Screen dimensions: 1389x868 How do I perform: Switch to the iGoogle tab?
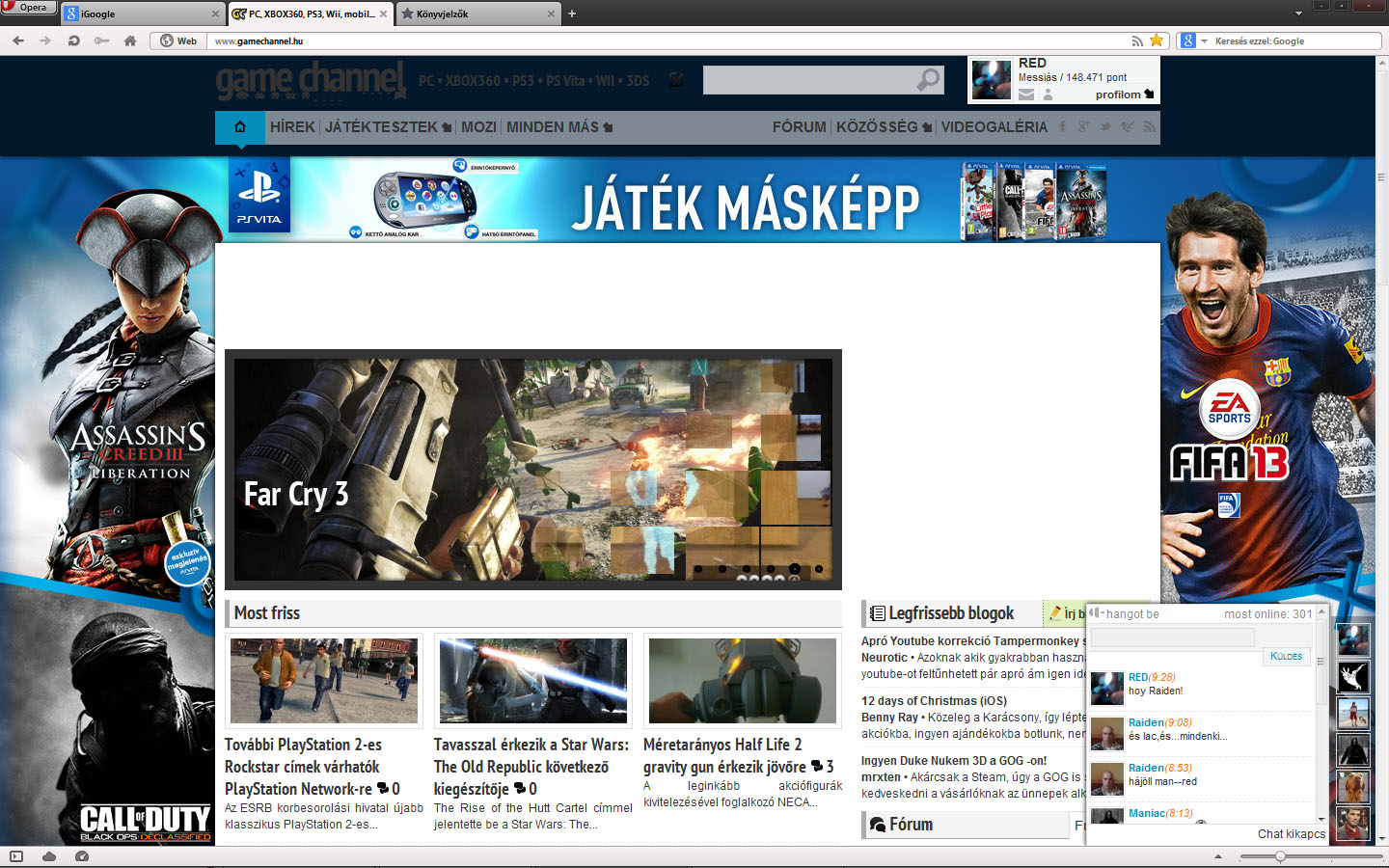141,14
